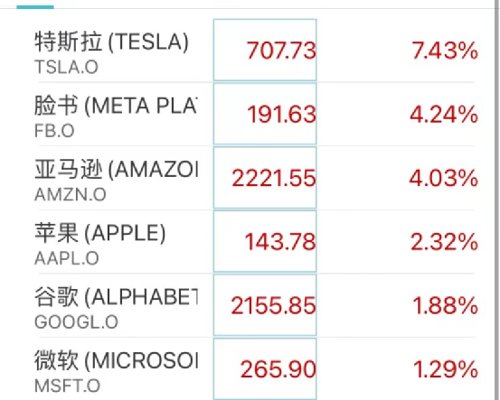Select the FB.O ticker symbol
The image size is (500, 400).
pos(54,131)
